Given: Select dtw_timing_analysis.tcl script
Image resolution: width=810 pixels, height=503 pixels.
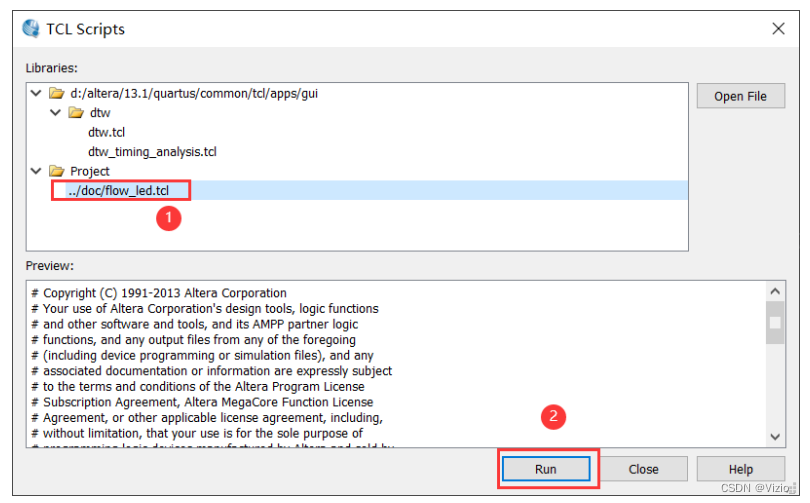Looking at the screenshot, I should (x=152, y=152).
